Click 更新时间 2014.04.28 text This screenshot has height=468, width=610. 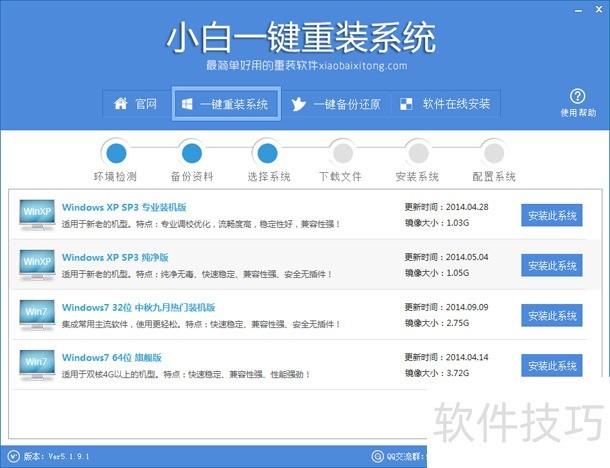tap(446, 207)
